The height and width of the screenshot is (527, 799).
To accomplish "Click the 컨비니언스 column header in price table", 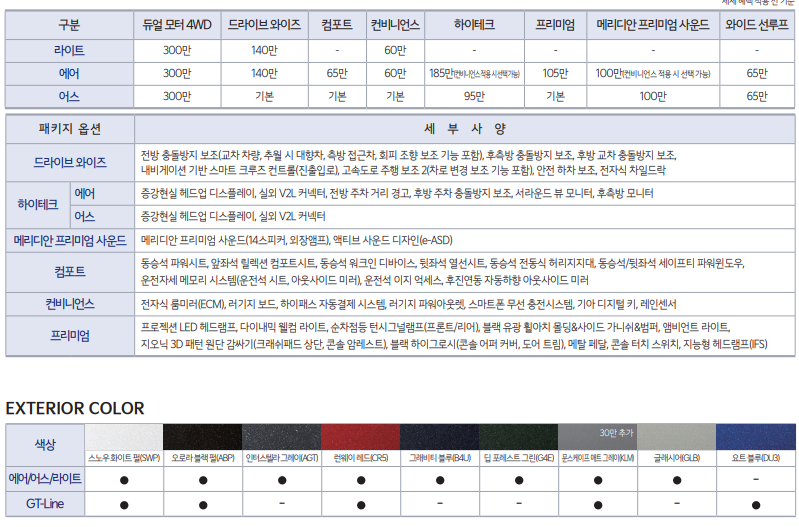I will pos(395,25).
